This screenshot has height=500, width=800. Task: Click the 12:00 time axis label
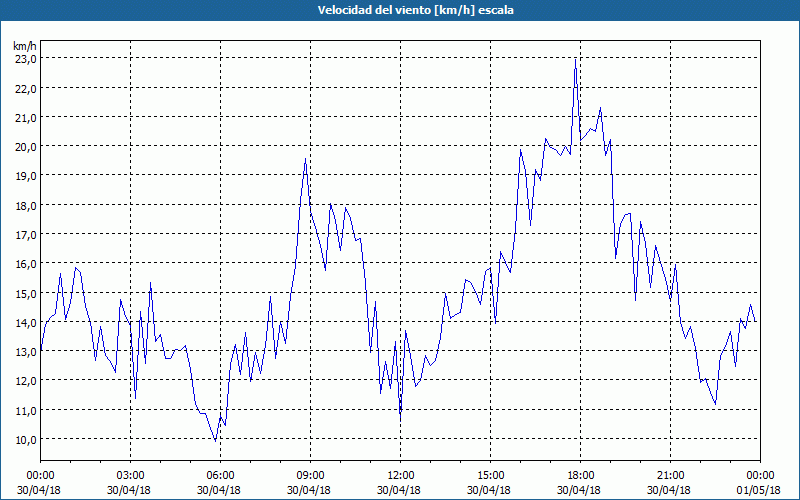click(x=401, y=475)
